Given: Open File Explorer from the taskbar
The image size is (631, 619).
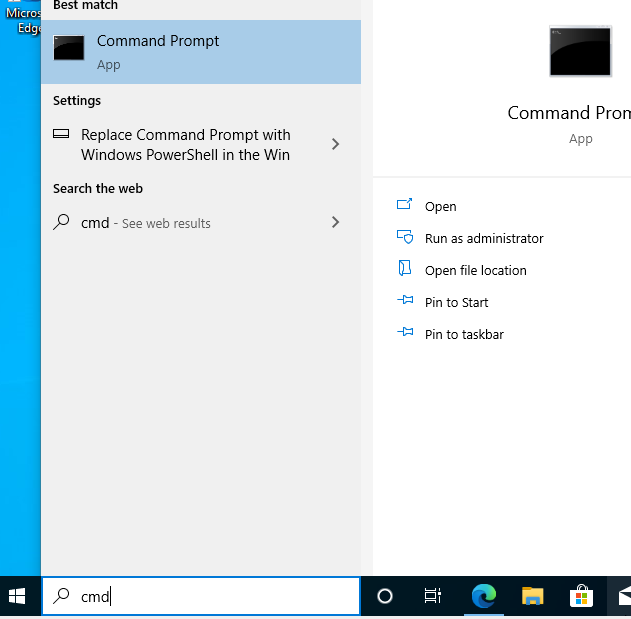Looking at the screenshot, I should coord(532,596).
